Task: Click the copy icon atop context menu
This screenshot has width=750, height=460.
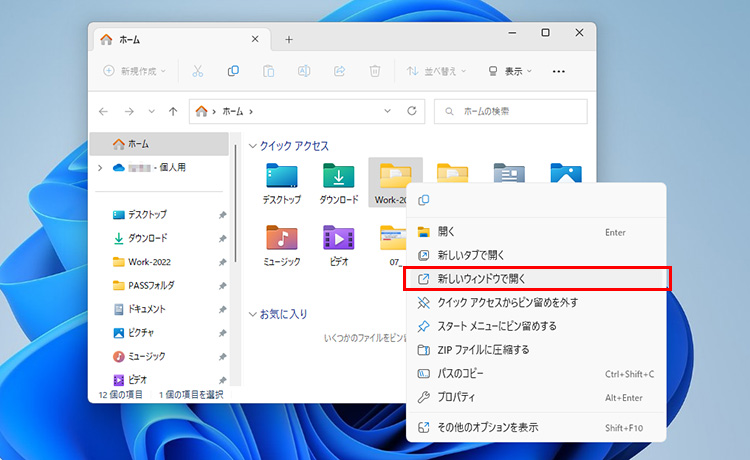Action: pyautogui.click(x=423, y=200)
